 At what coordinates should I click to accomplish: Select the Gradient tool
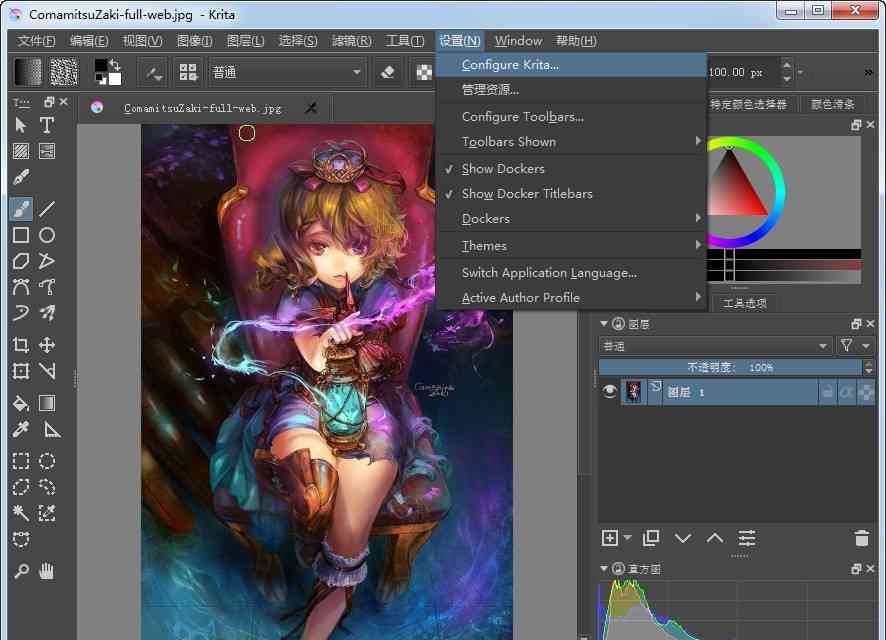[47, 403]
